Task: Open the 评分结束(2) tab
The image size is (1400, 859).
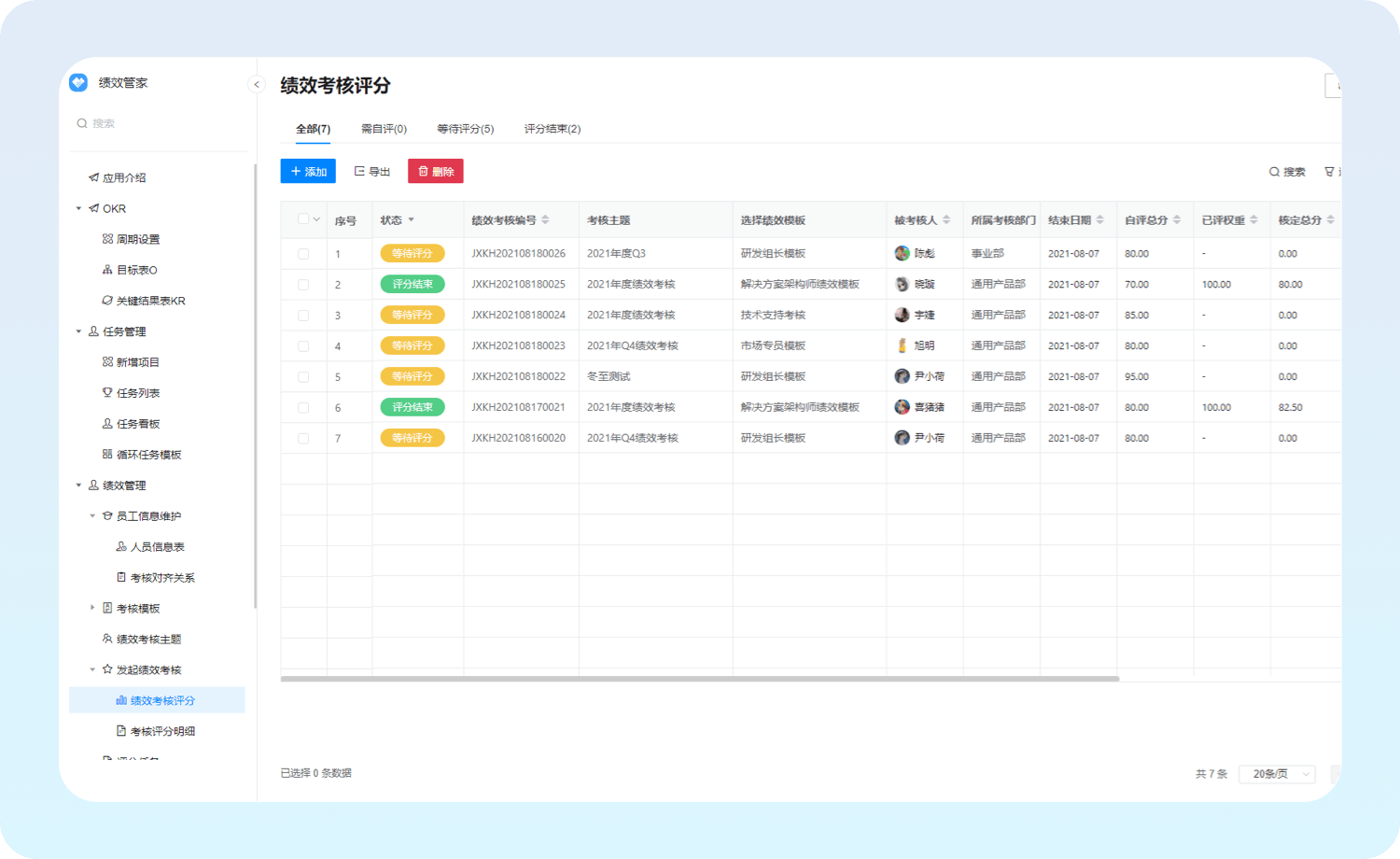Action: pyautogui.click(x=552, y=129)
